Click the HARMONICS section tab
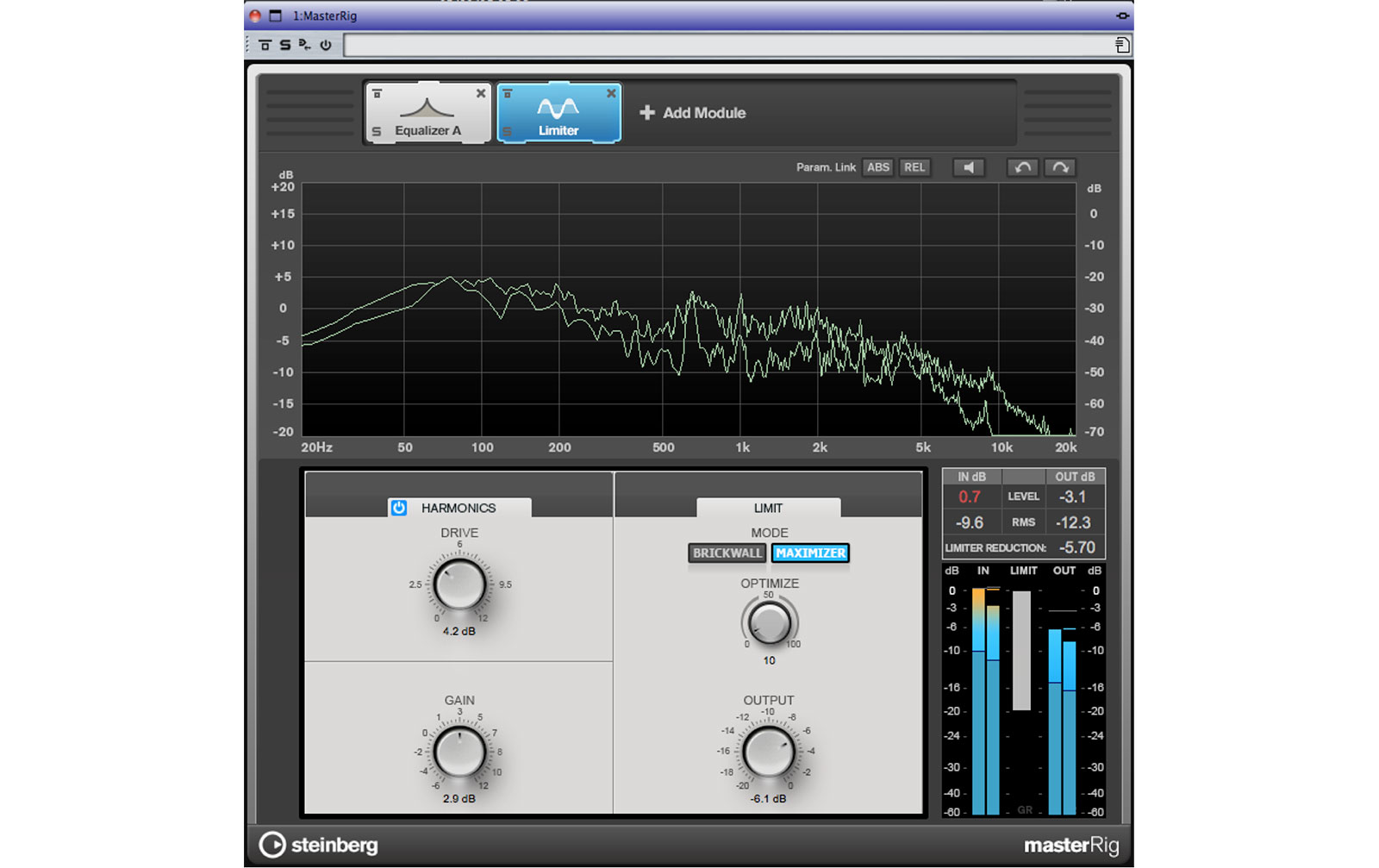The width and height of the screenshot is (1379, 868). pyautogui.click(x=459, y=508)
